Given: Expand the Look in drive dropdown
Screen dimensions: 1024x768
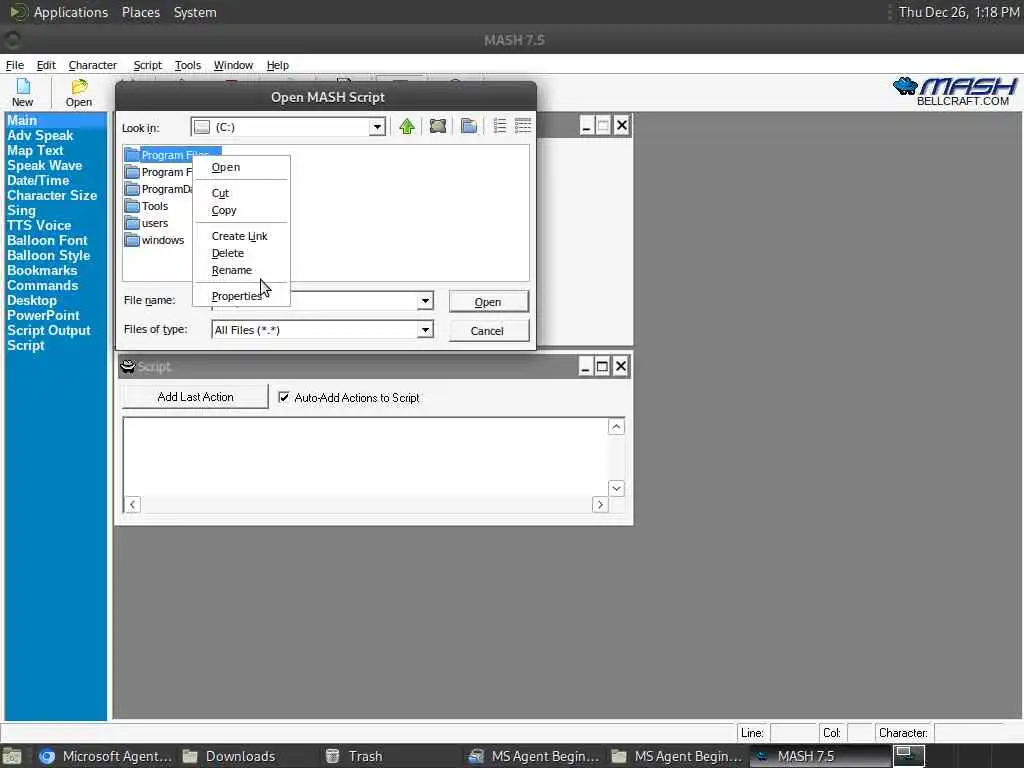Looking at the screenshot, I should pos(377,127).
